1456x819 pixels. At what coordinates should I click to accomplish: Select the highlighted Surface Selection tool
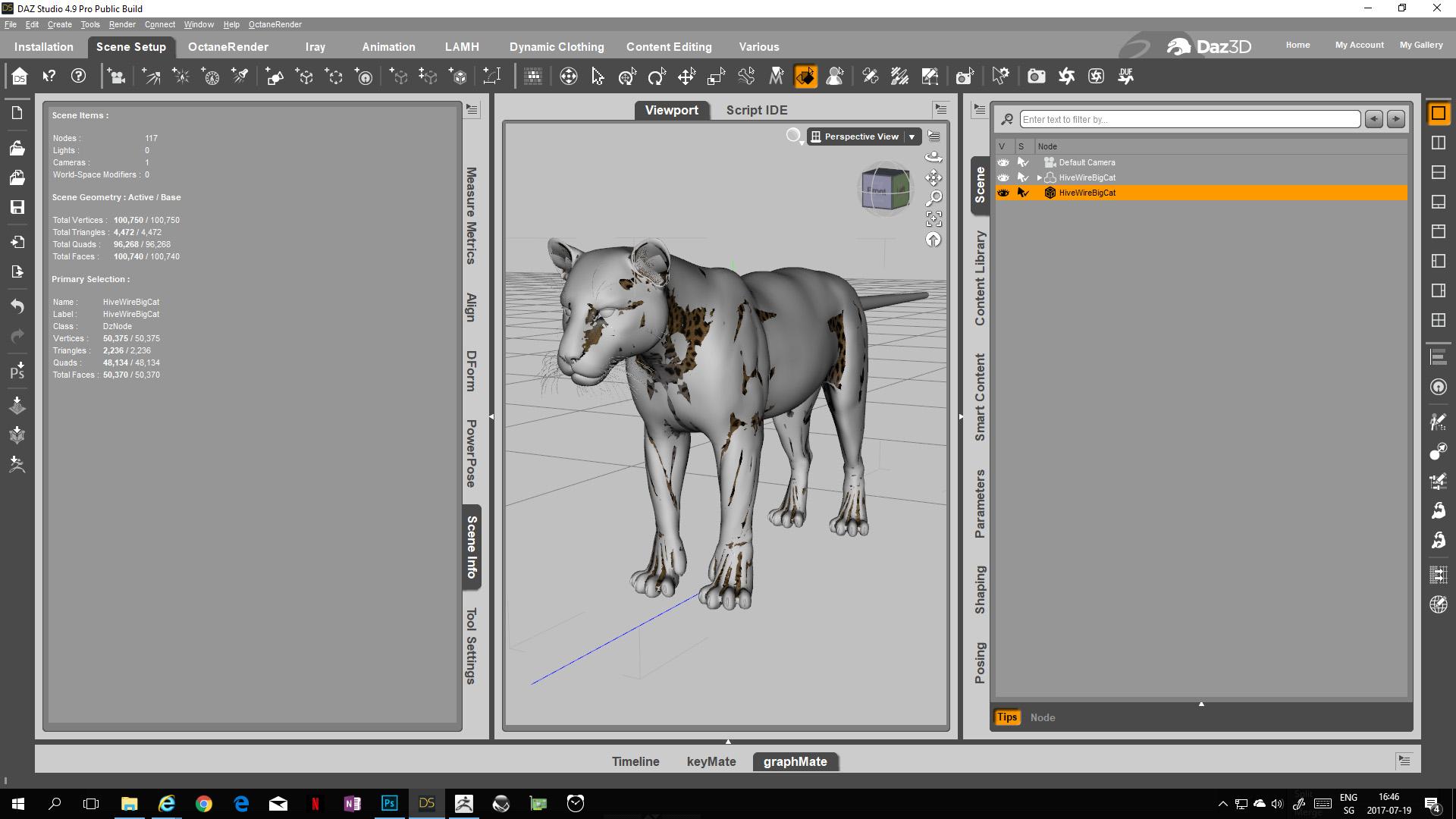click(x=805, y=77)
